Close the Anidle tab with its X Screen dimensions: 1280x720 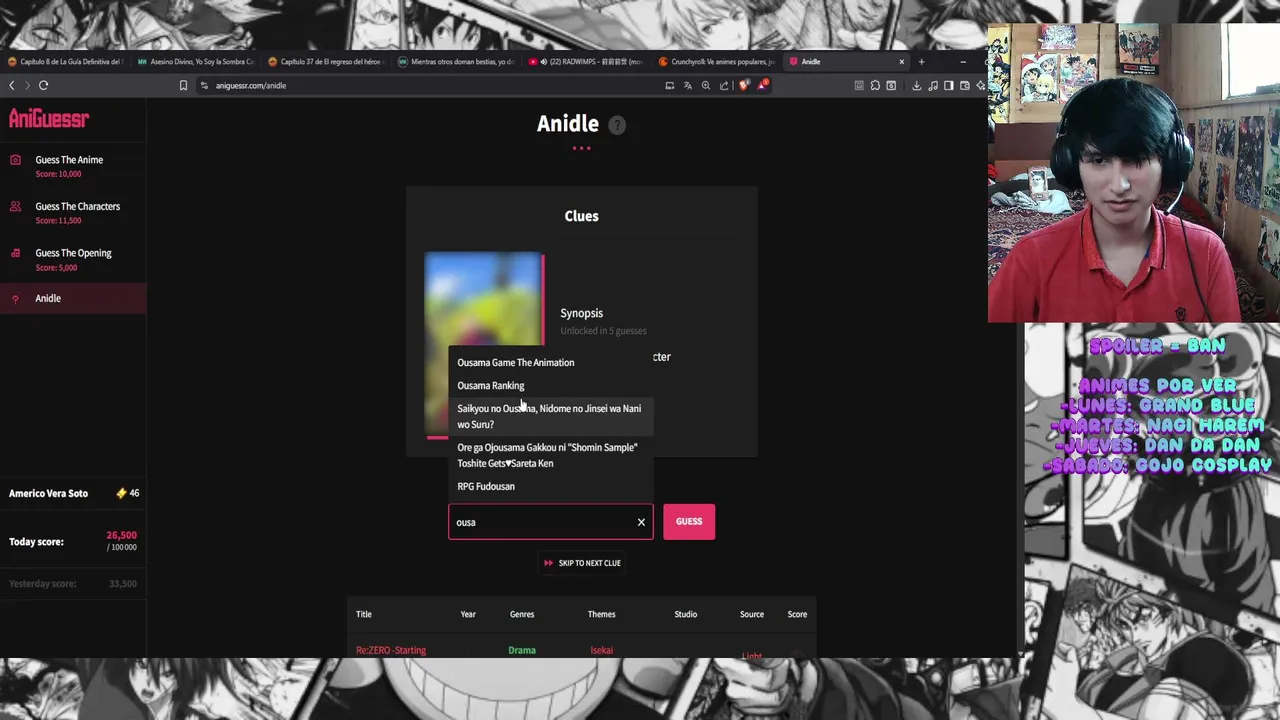[x=901, y=62]
